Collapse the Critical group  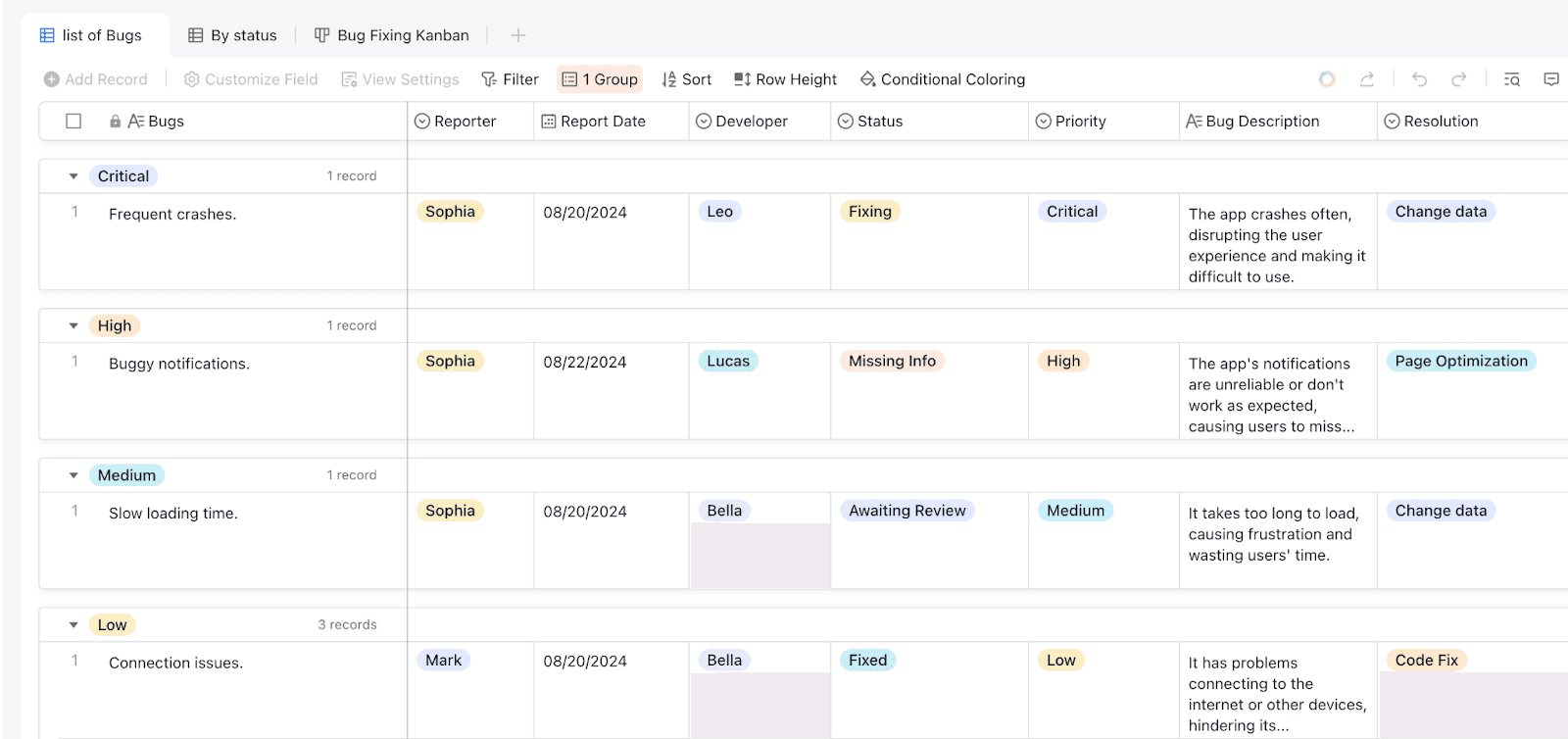click(73, 176)
